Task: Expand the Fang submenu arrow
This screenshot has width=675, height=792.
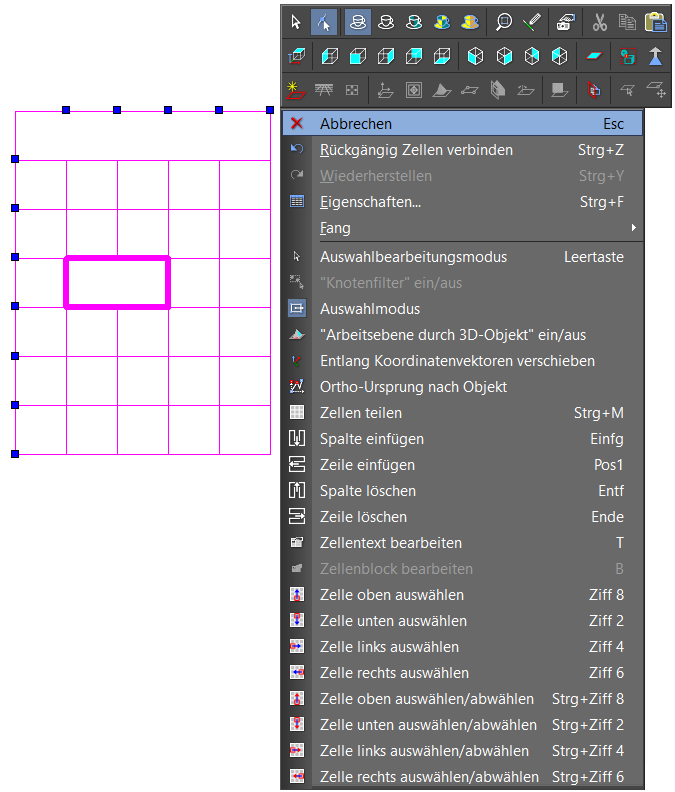Action: click(x=633, y=228)
